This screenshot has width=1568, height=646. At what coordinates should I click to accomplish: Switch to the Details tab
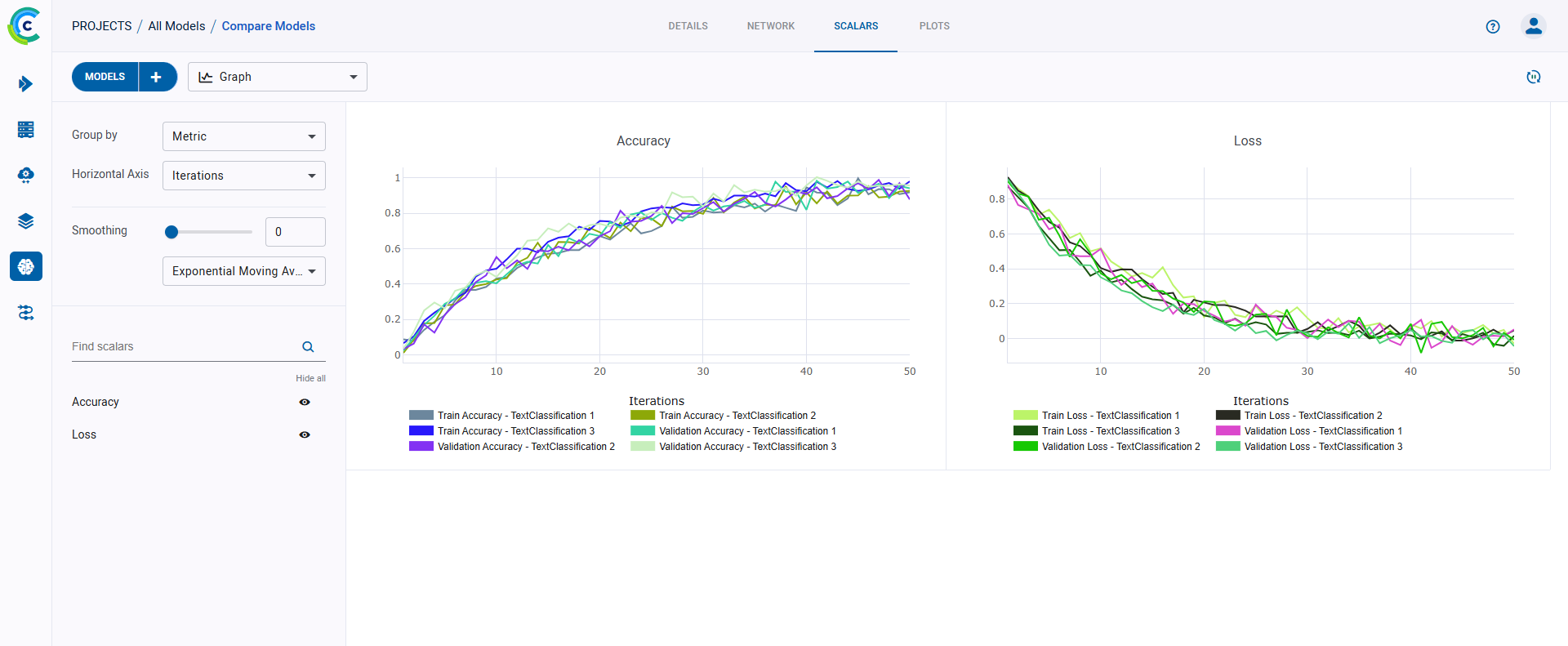(x=688, y=26)
